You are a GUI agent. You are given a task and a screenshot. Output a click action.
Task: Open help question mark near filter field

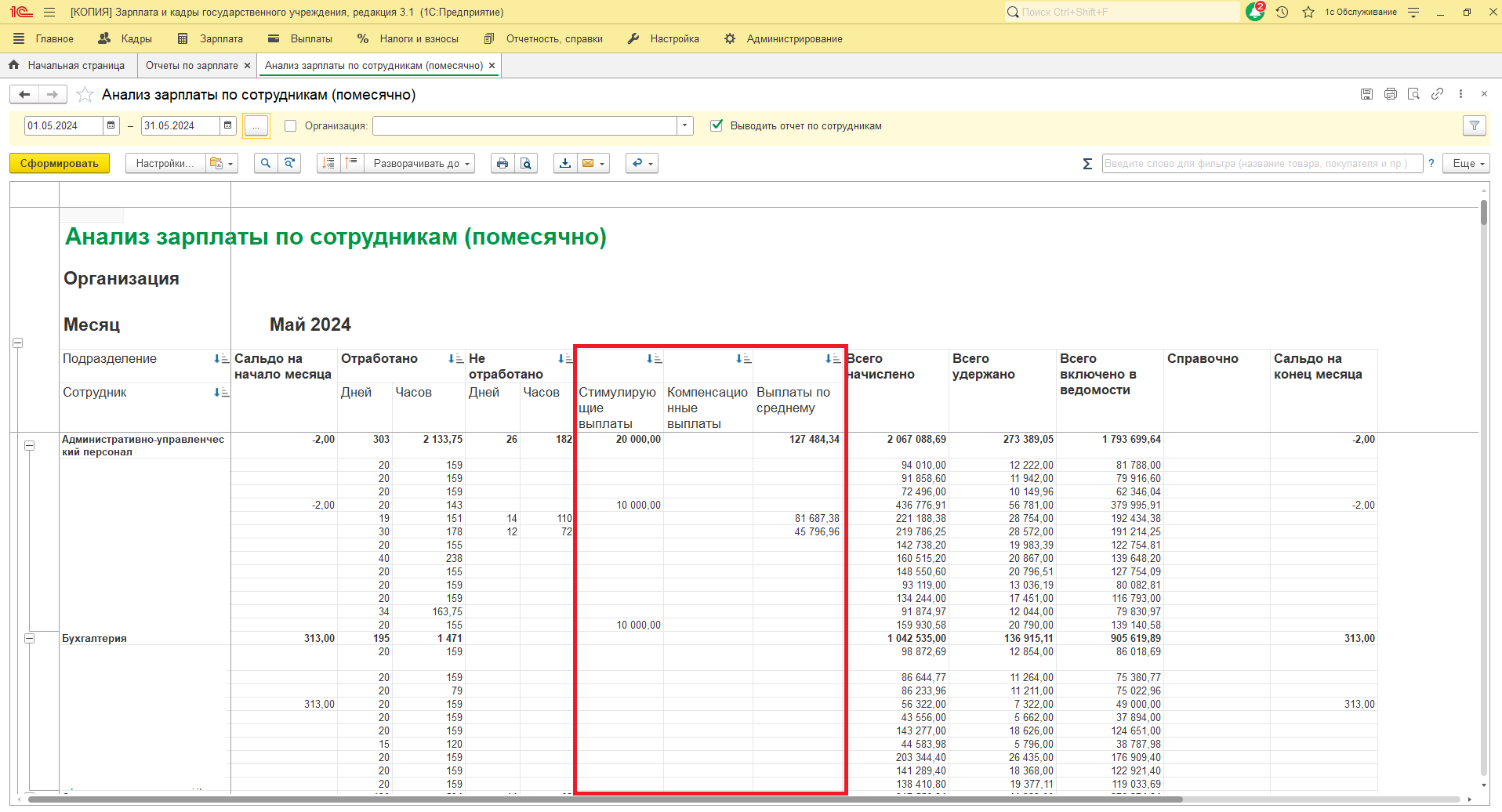pos(1431,163)
